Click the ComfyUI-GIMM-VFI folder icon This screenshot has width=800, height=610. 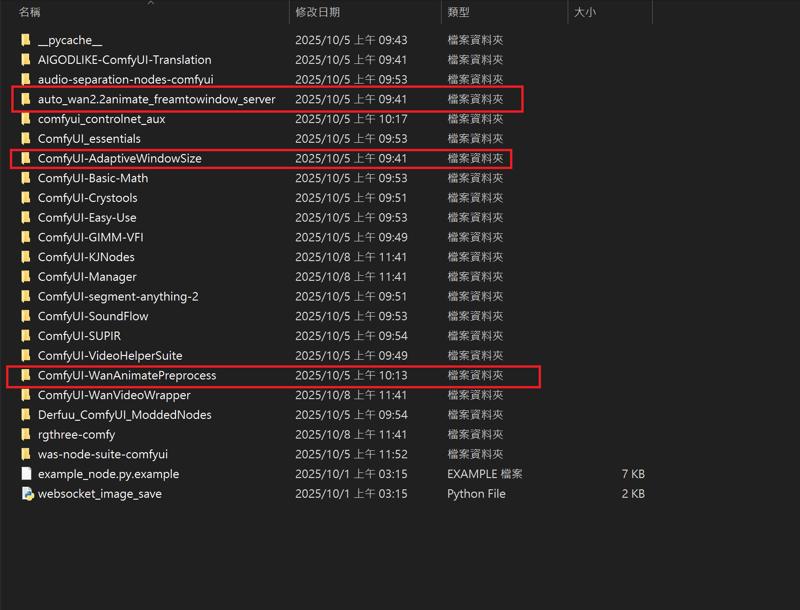[x=26, y=237]
